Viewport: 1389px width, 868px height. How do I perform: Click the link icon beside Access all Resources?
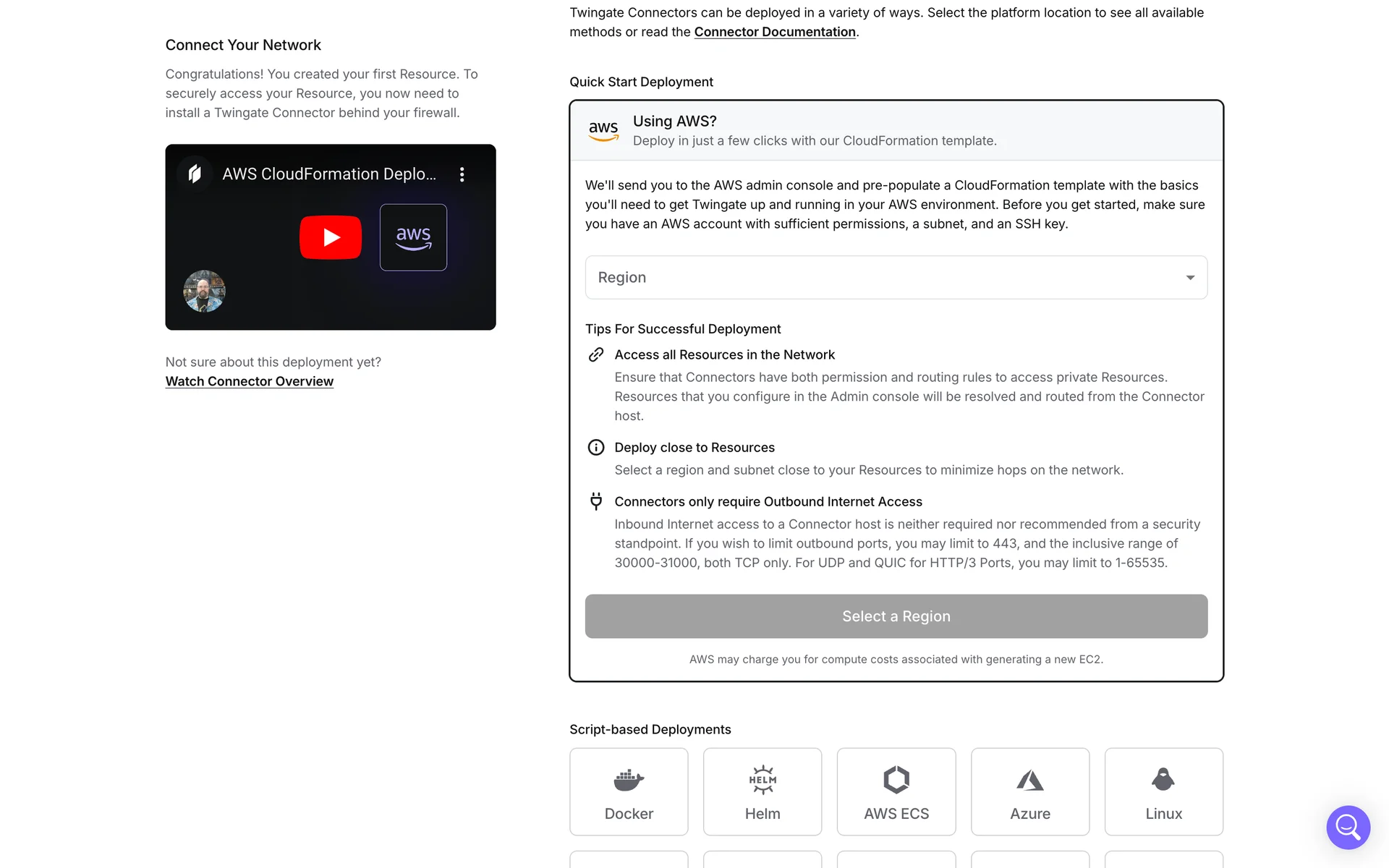[595, 354]
